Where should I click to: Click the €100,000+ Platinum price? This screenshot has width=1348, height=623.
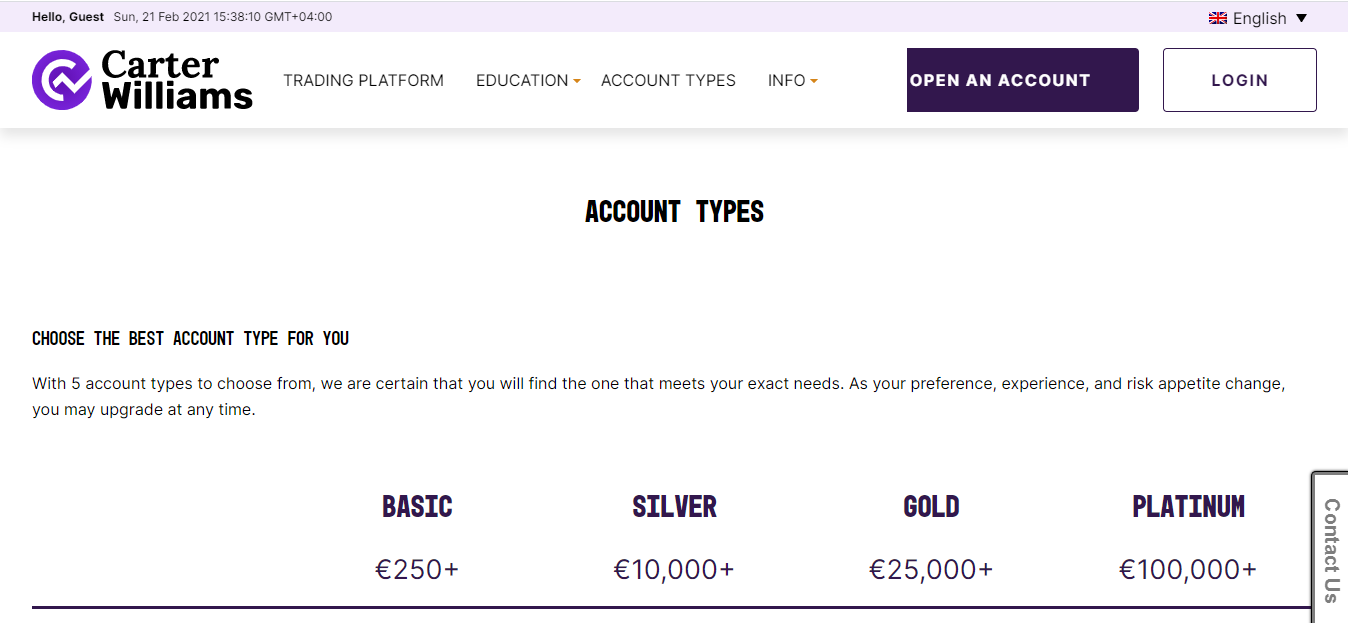[1188, 569]
